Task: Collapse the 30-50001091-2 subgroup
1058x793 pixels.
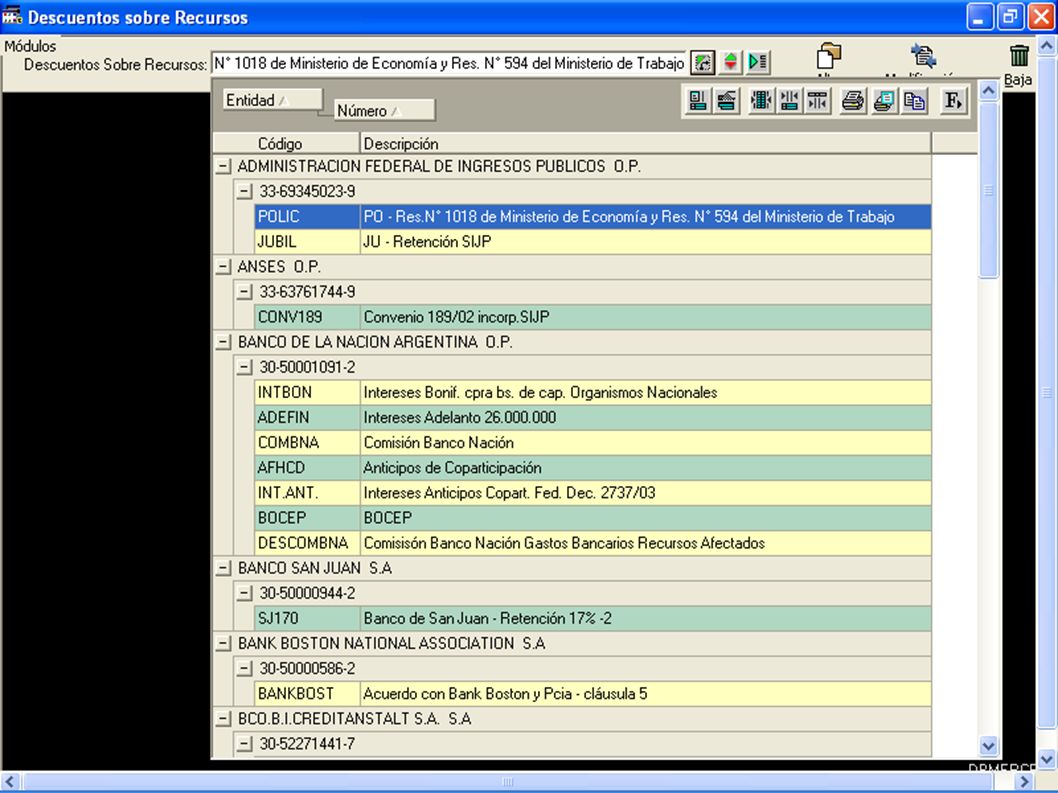Action: pyautogui.click(x=244, y=368)
